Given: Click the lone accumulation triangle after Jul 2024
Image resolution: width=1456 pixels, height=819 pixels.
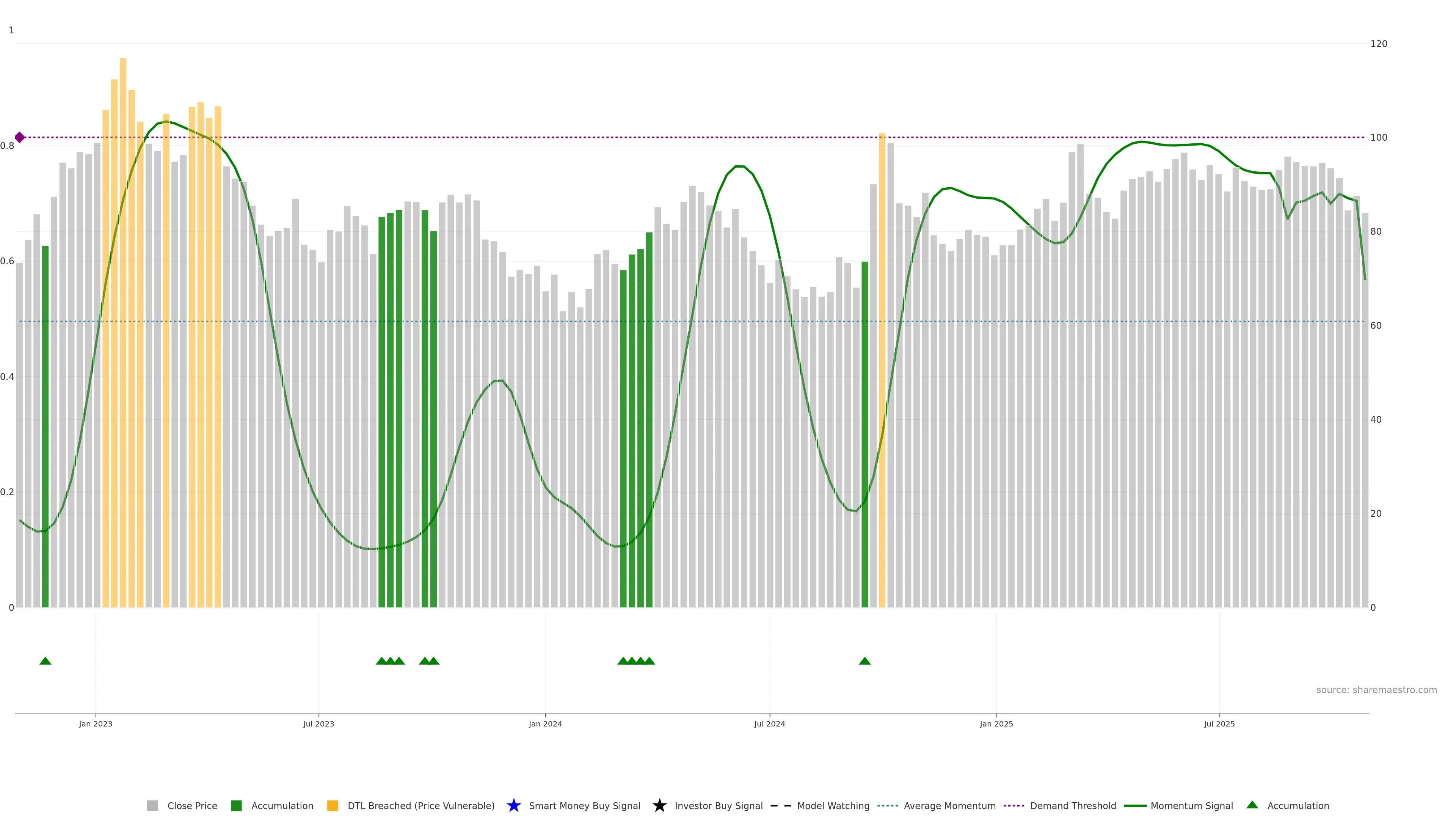Looking at the screenshot, I should [864, 661].
